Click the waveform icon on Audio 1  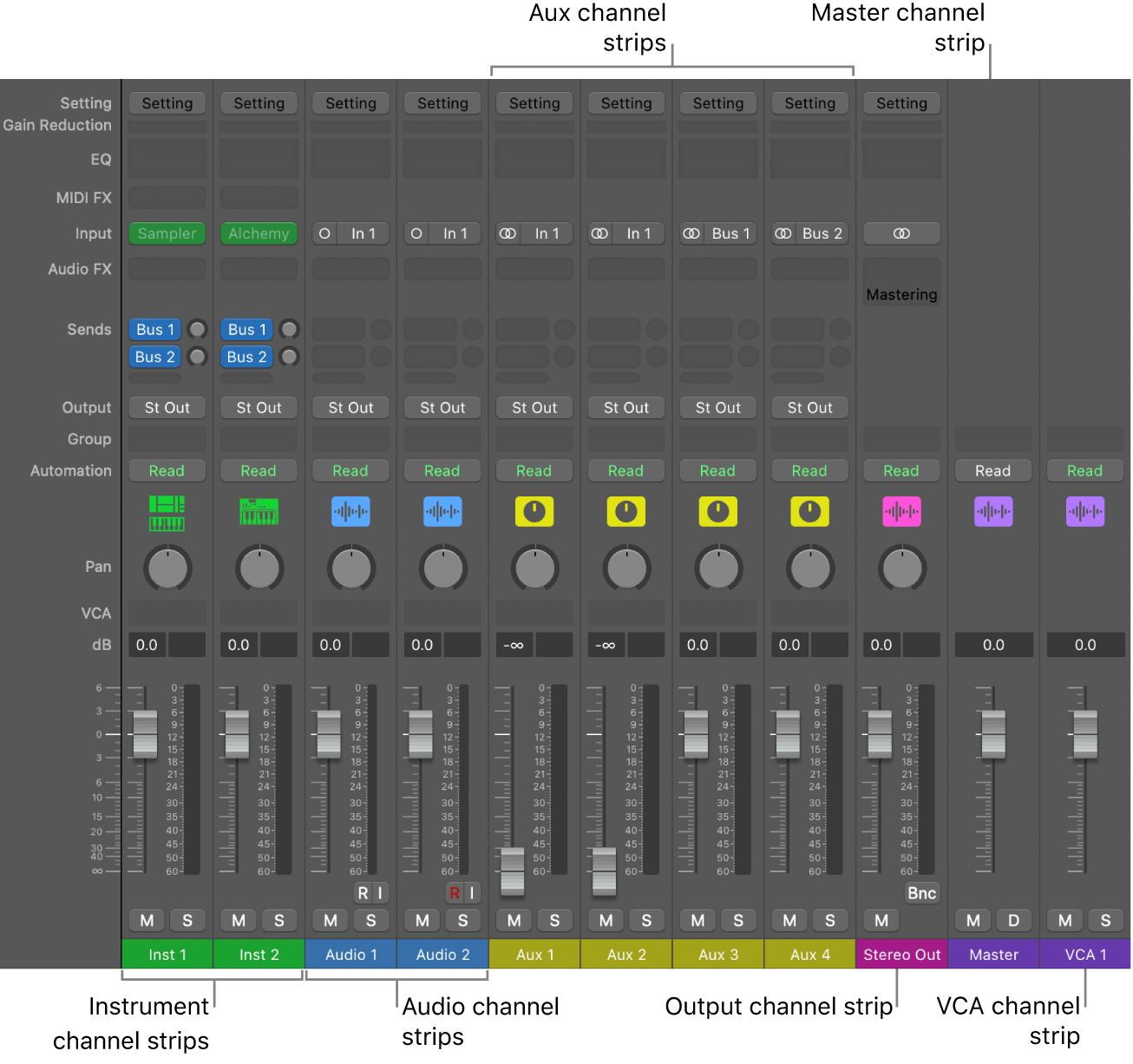(350, 512)
